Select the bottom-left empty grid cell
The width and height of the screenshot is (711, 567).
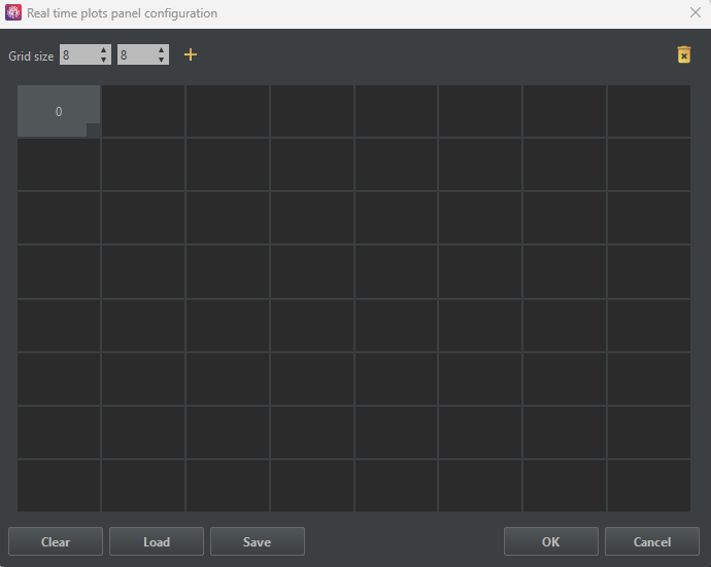click(58, 485)
